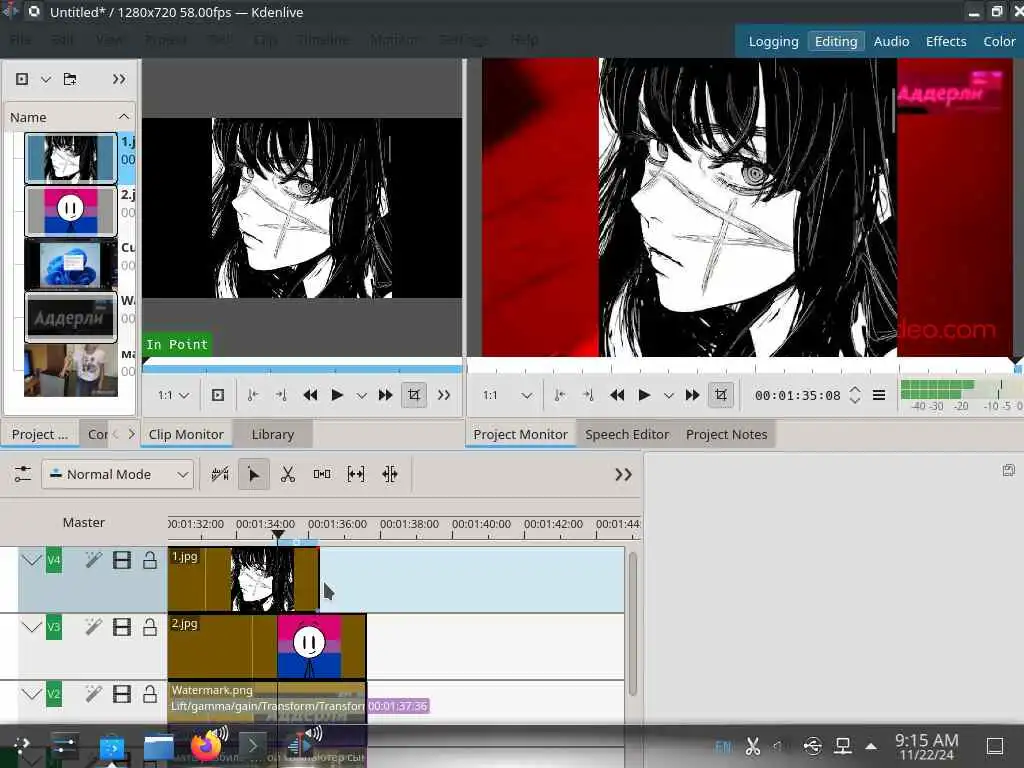Play the timeline in Project Monitor
The image size is (1024, 768).
point(644,395)
